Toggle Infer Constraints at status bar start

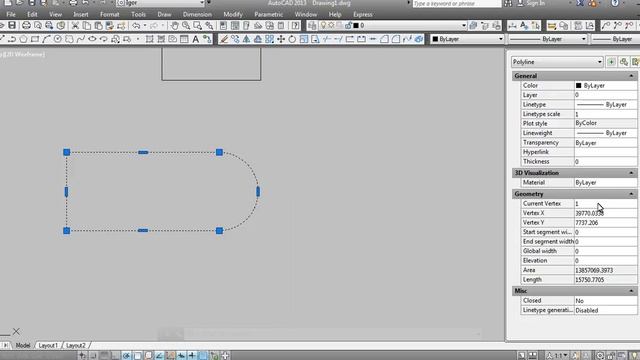click(82, 356)
